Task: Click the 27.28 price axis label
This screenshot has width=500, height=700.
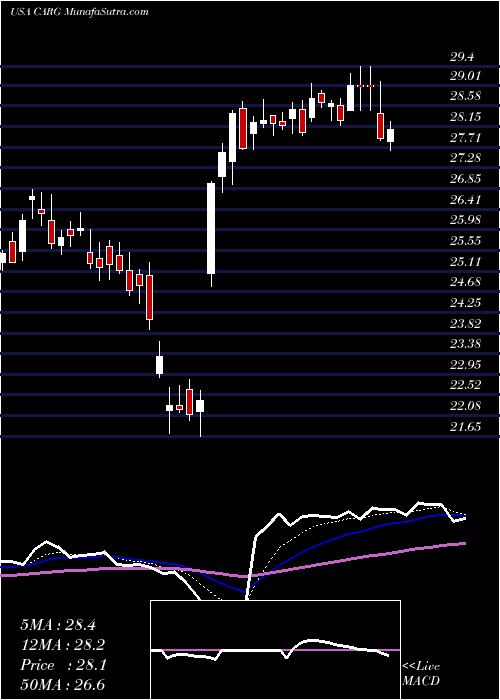Action: click(465, 158)
